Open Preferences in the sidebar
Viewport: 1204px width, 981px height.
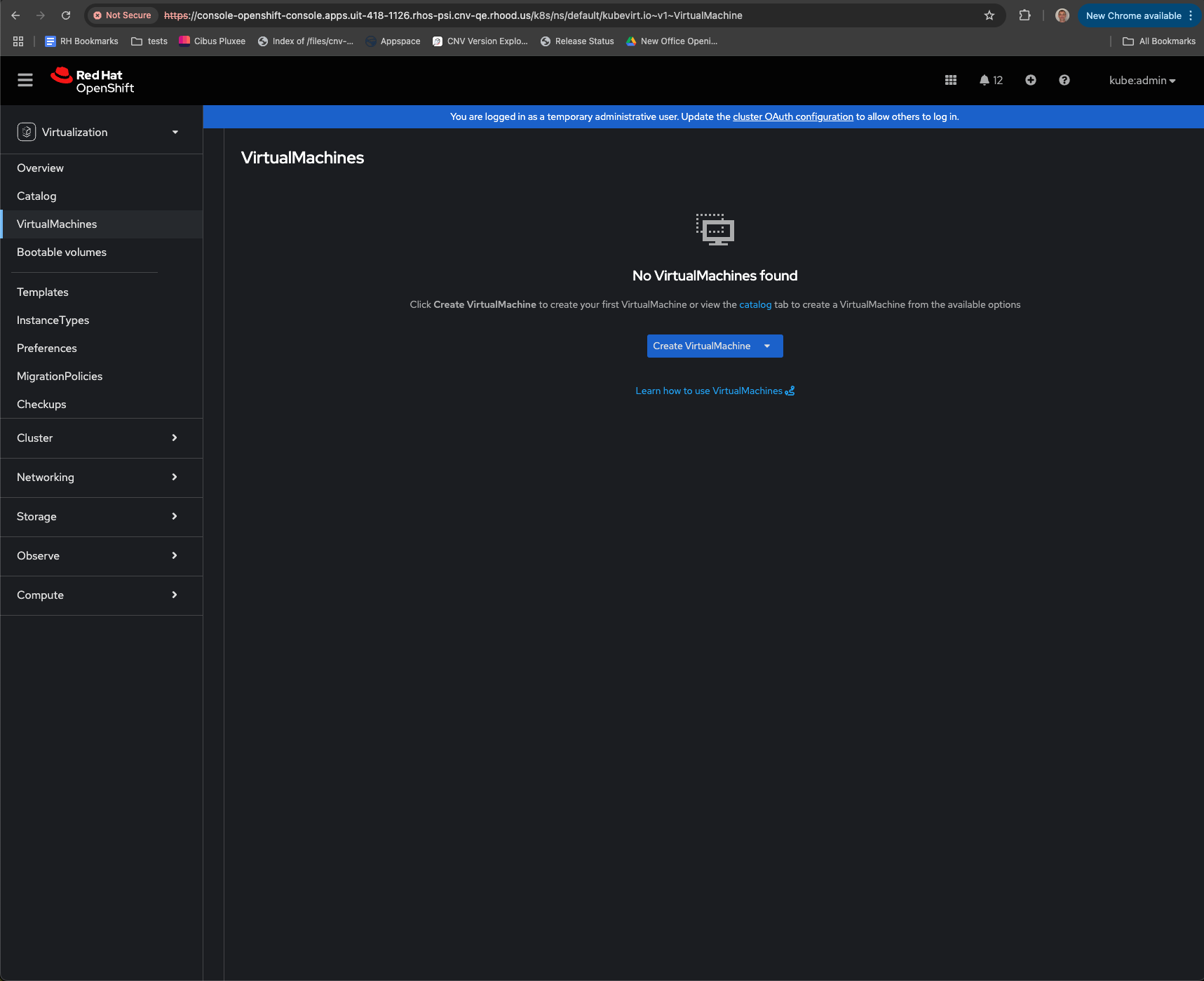pos(102,349)
